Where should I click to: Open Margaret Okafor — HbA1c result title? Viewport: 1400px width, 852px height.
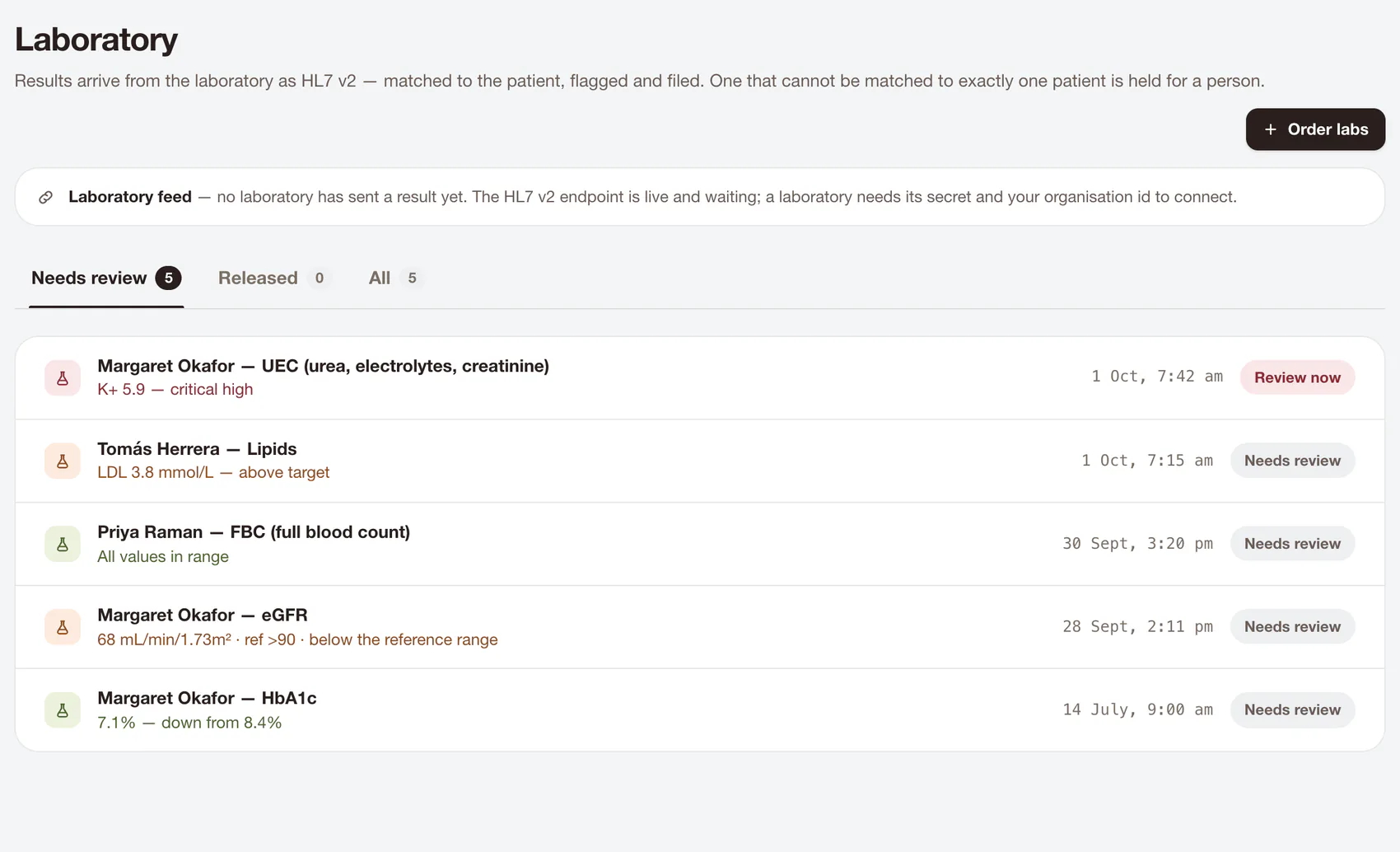click(x=207, y=699)
